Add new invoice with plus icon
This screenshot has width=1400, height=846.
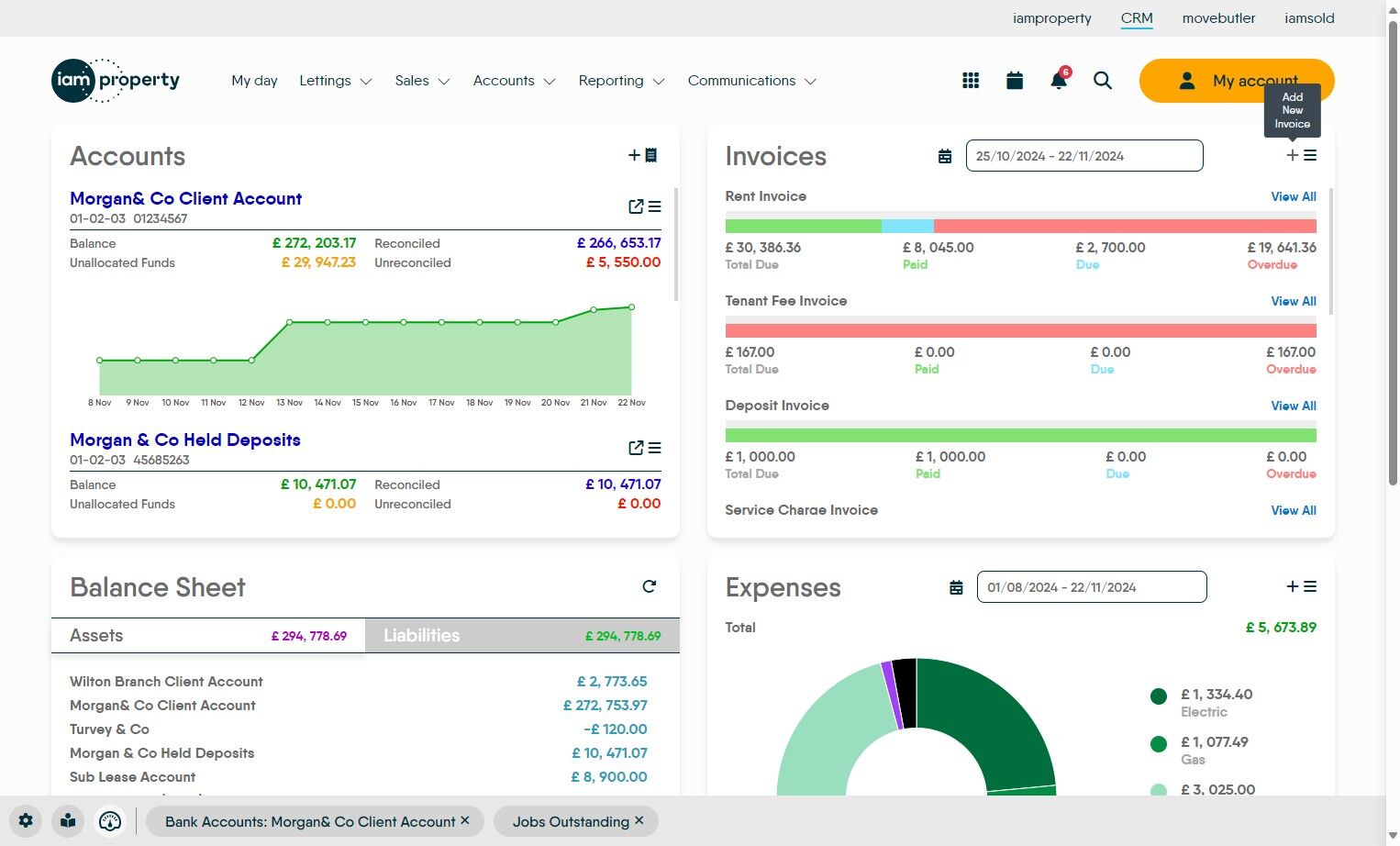1293,155
